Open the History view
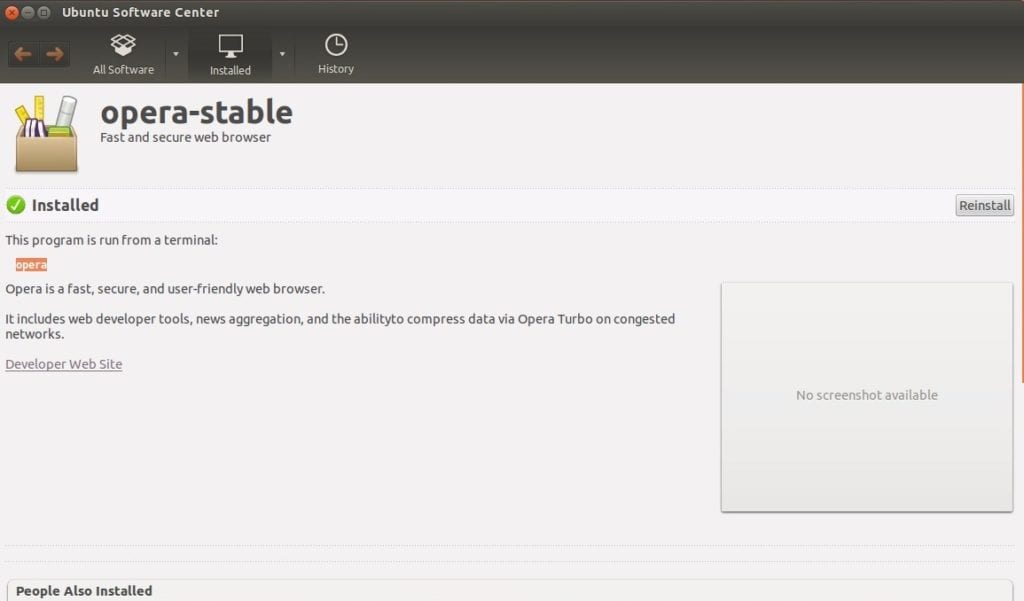Viewport: 1024px width, 601px height. (336, 54)
